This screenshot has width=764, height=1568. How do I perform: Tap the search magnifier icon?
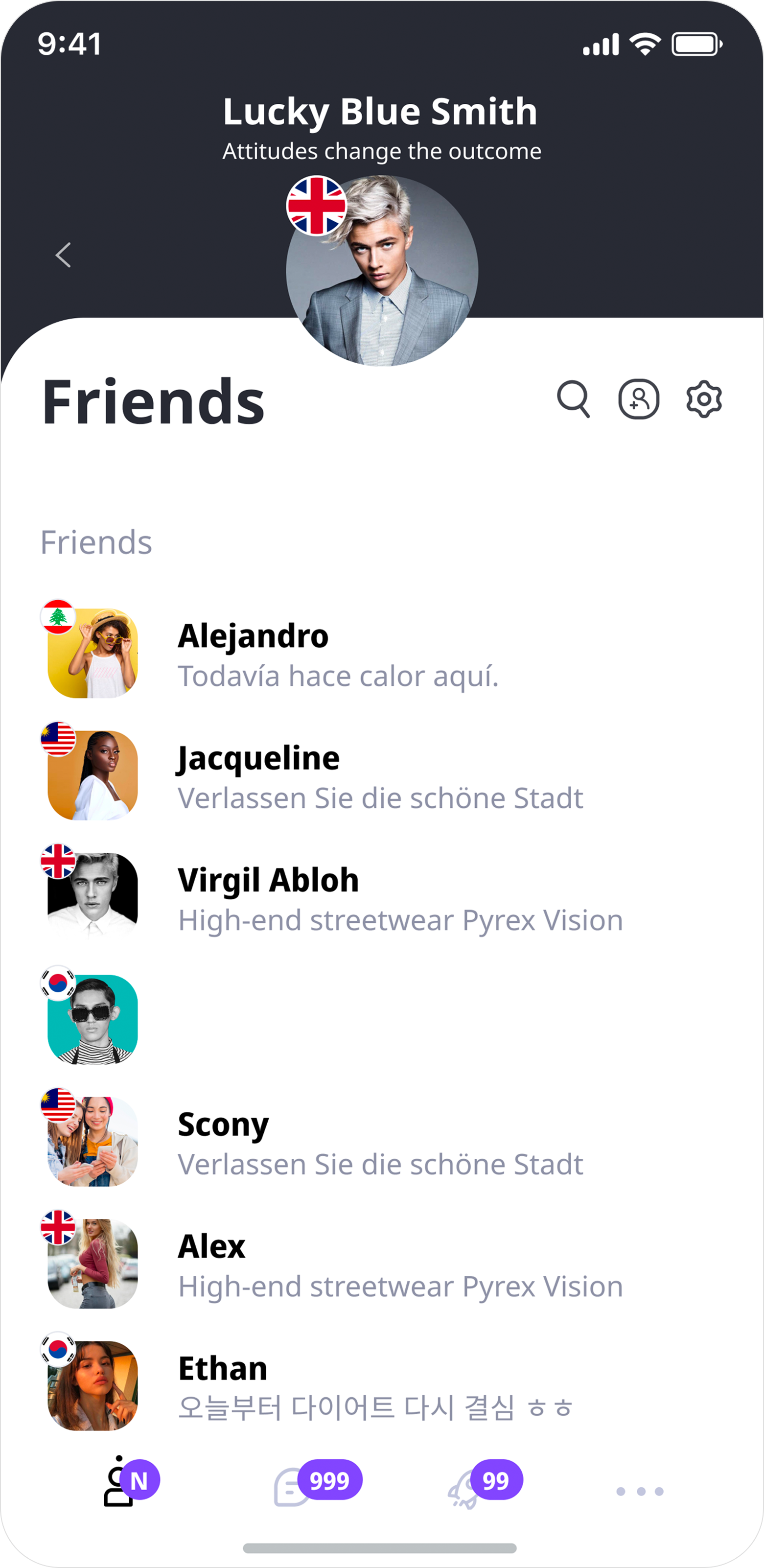tap(573, 399)
